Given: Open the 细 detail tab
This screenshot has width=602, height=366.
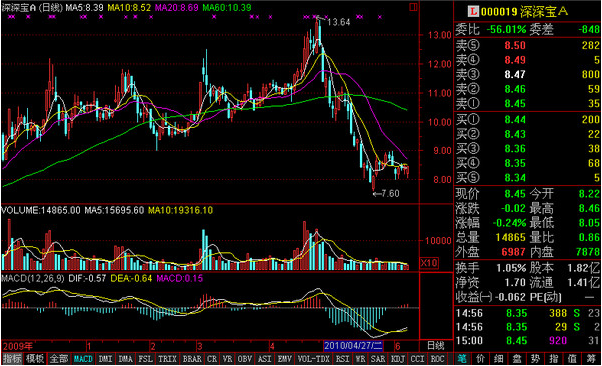Looking at the screenshot, I should pos(499,359).
